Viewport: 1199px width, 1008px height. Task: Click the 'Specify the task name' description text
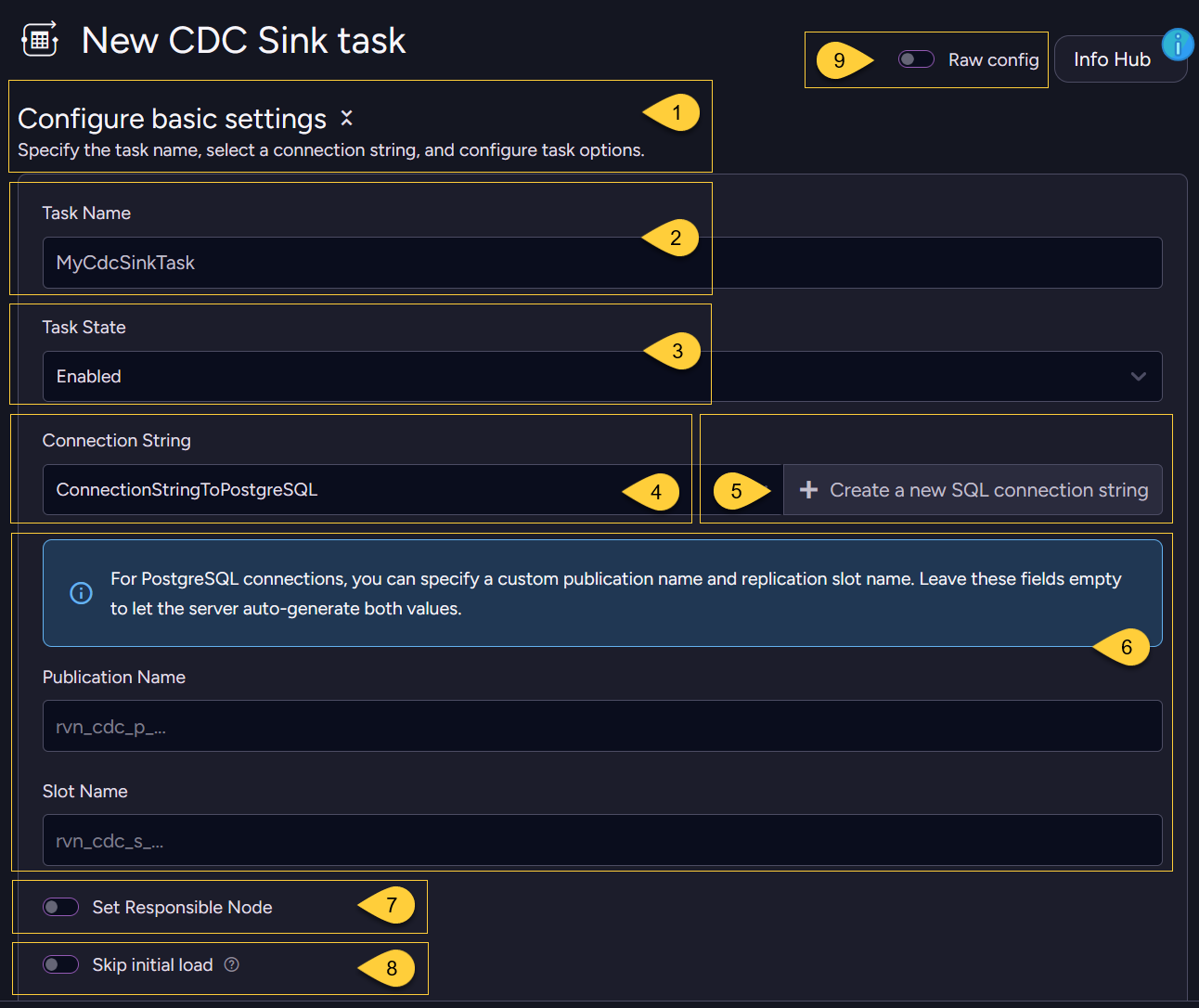(330, 149)
